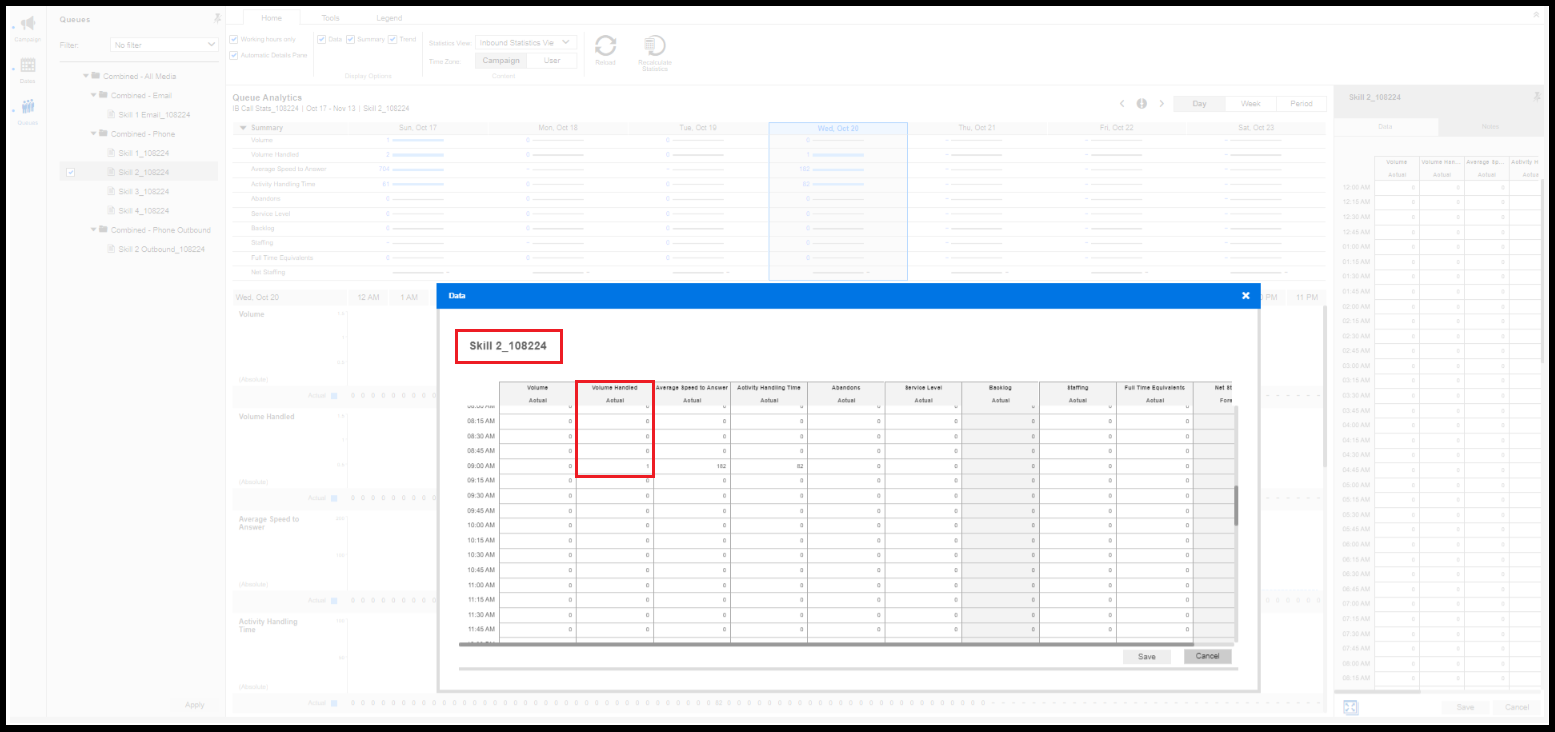
Task: Toggle the Summary display checkbox
Action: pyautogui.click(x=351, y=39)
